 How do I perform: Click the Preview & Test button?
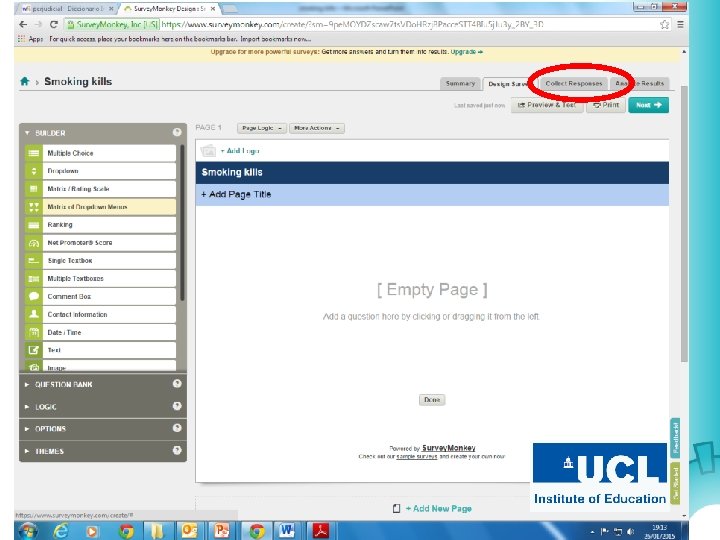pyautogui.click(x=546, y=105)
